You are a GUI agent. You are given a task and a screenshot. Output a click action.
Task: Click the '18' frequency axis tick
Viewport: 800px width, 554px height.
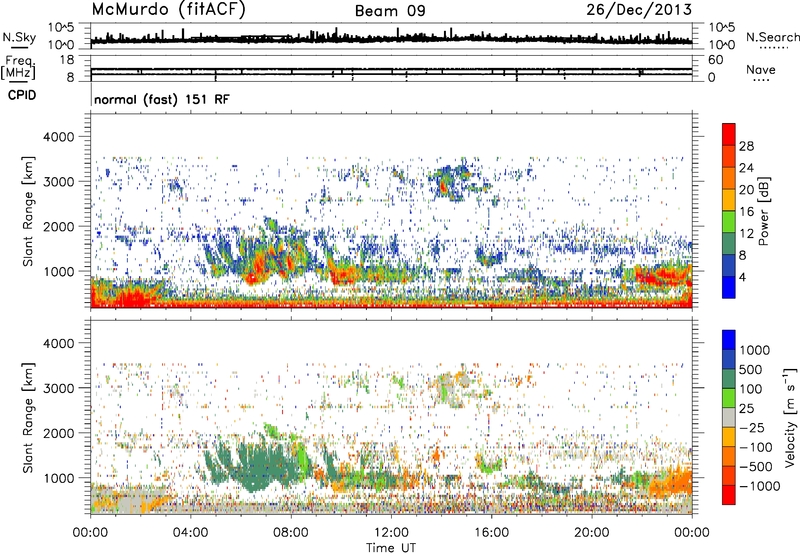click(x=67, y=60)
